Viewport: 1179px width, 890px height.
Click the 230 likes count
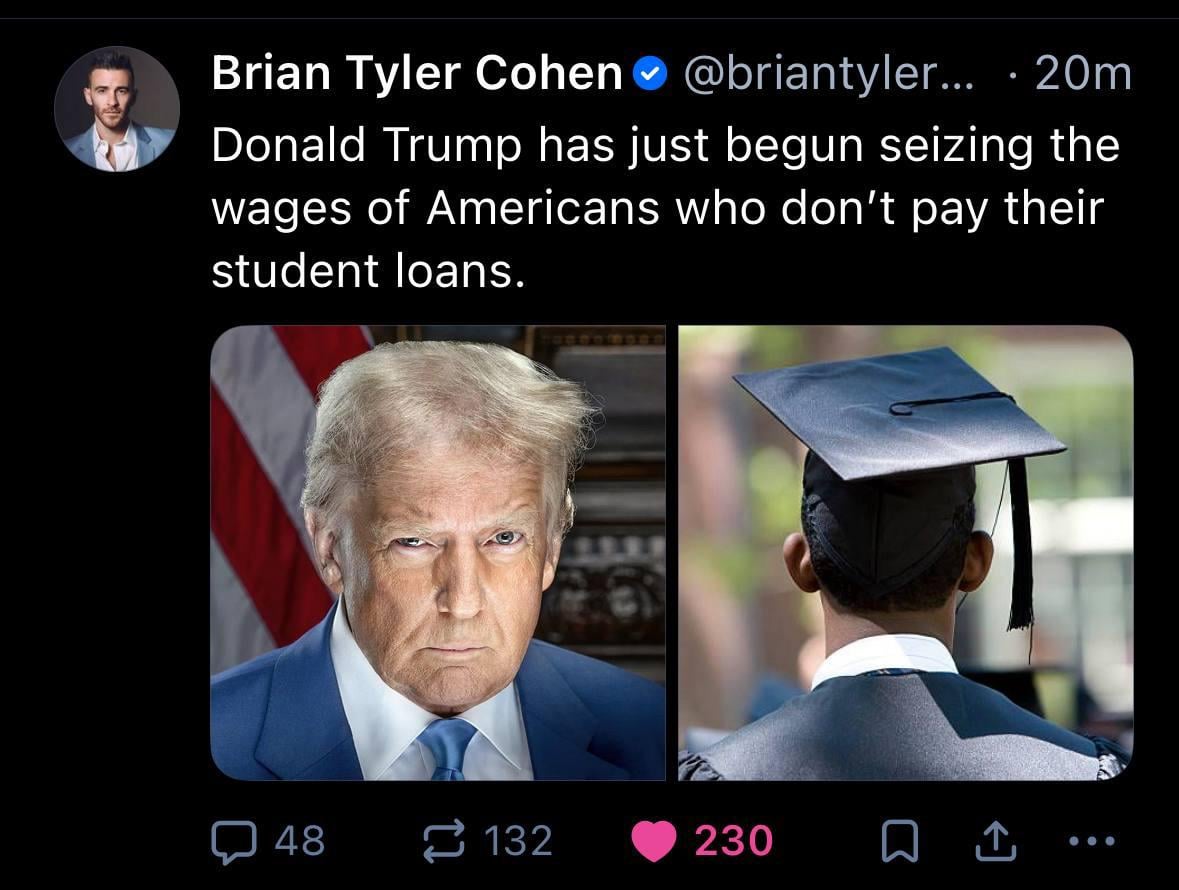[x=733, y=840]
